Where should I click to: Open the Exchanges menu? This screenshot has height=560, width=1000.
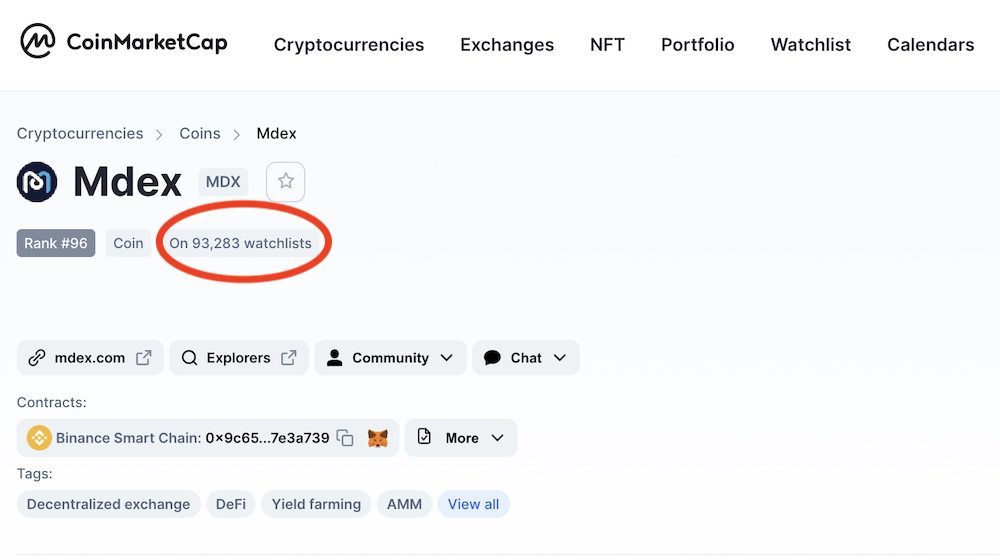[507, 45]
